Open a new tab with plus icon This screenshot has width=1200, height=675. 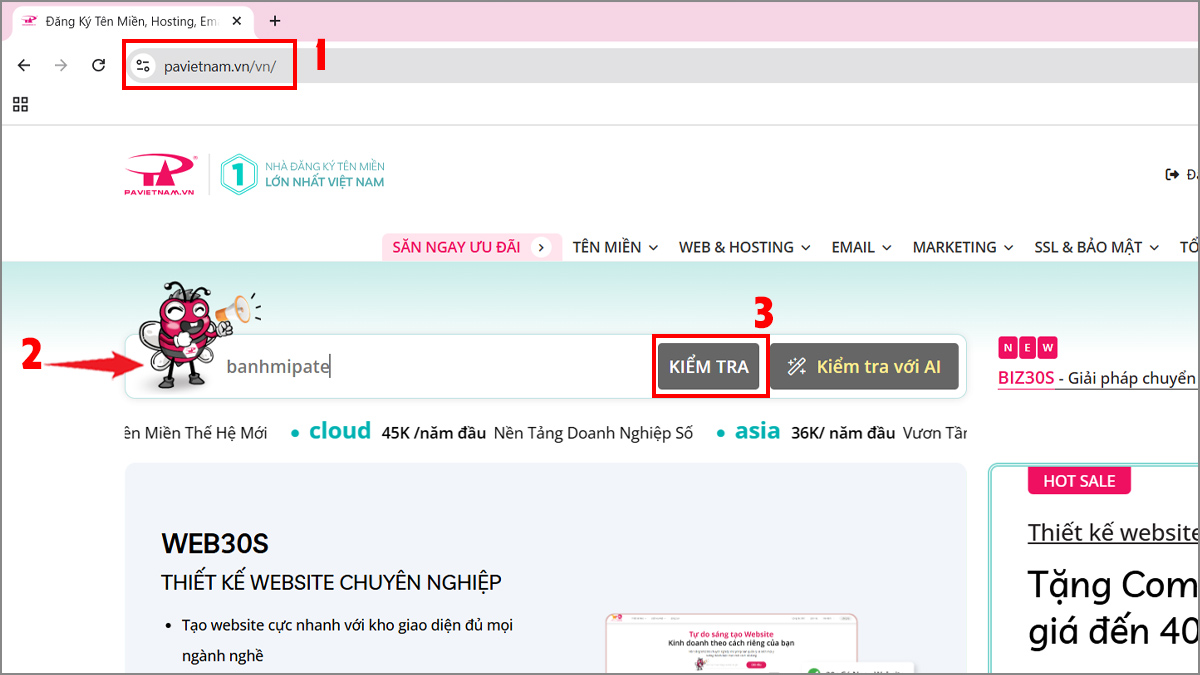pyautogui.click(x=275, y=20)
